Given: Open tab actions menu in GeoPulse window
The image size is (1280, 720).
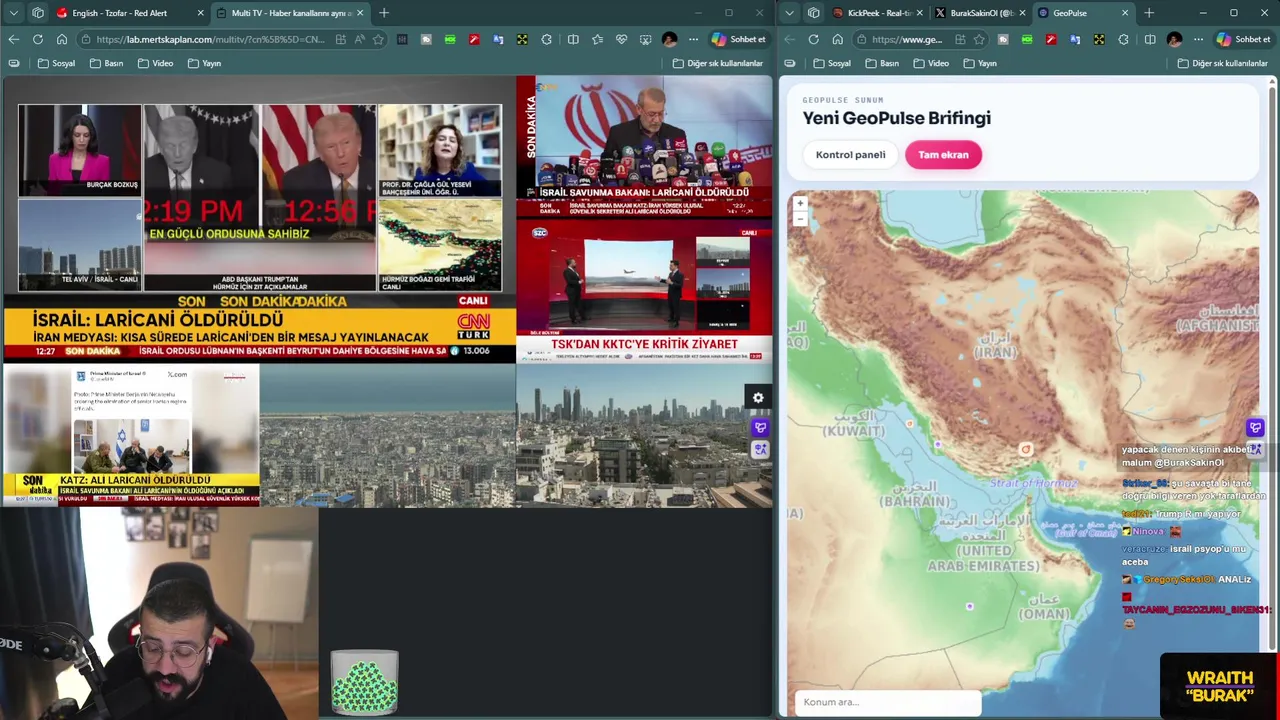Looking at the screenshot, I should click(790, 13).
